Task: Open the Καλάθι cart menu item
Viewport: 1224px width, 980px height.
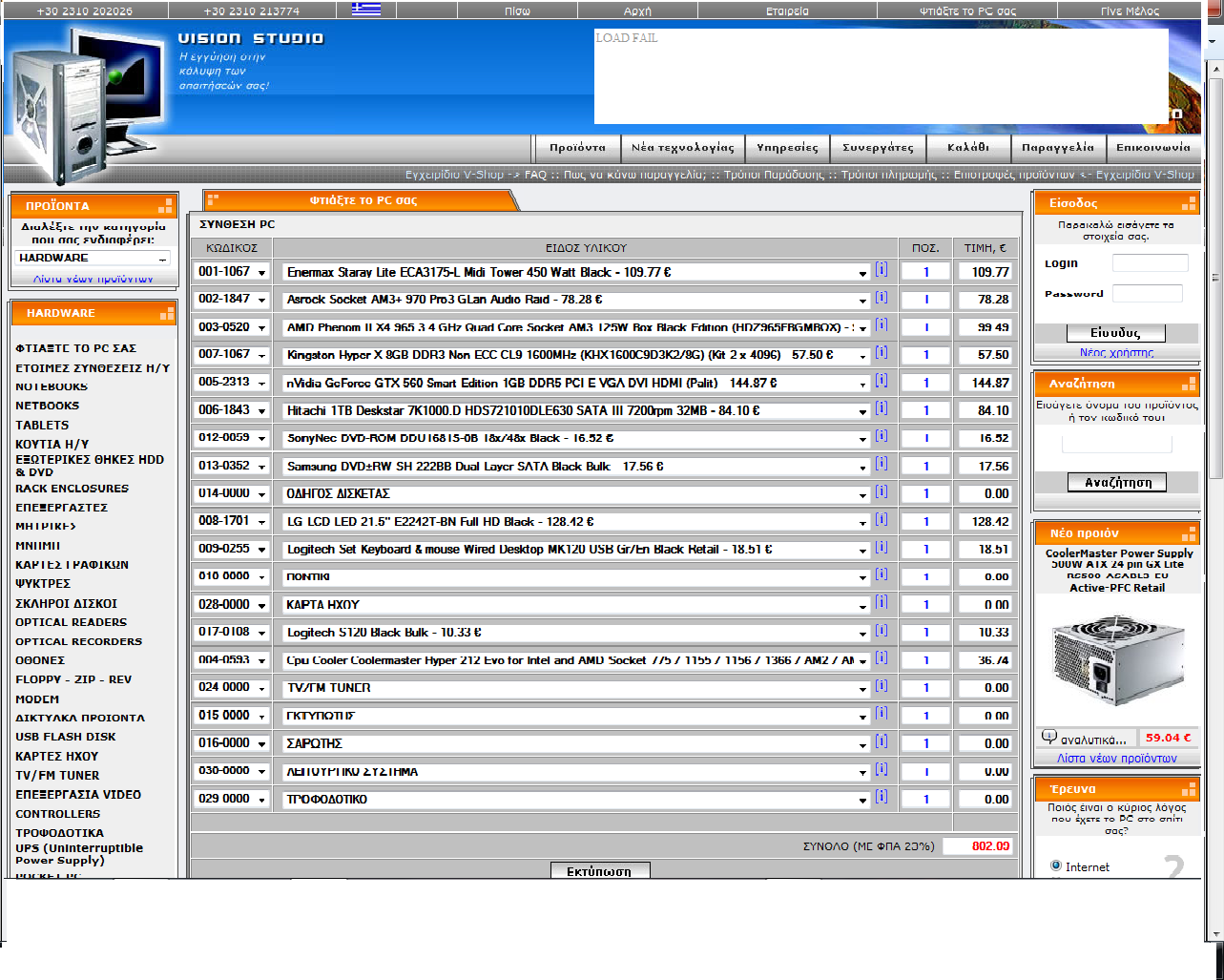Action: (968, 148)
